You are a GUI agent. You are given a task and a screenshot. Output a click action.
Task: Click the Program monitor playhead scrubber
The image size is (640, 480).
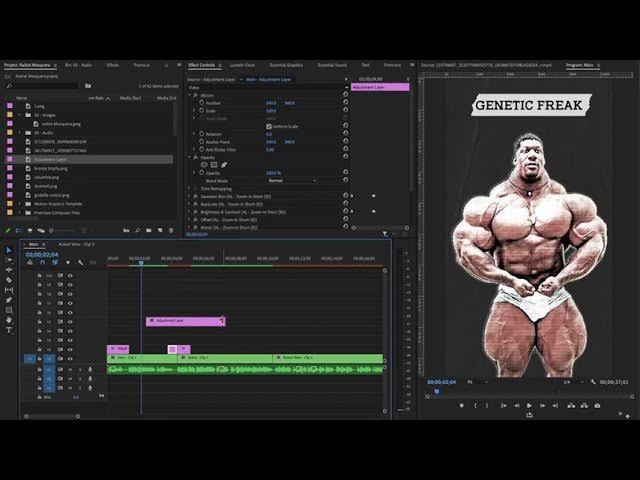pos(437,391)
